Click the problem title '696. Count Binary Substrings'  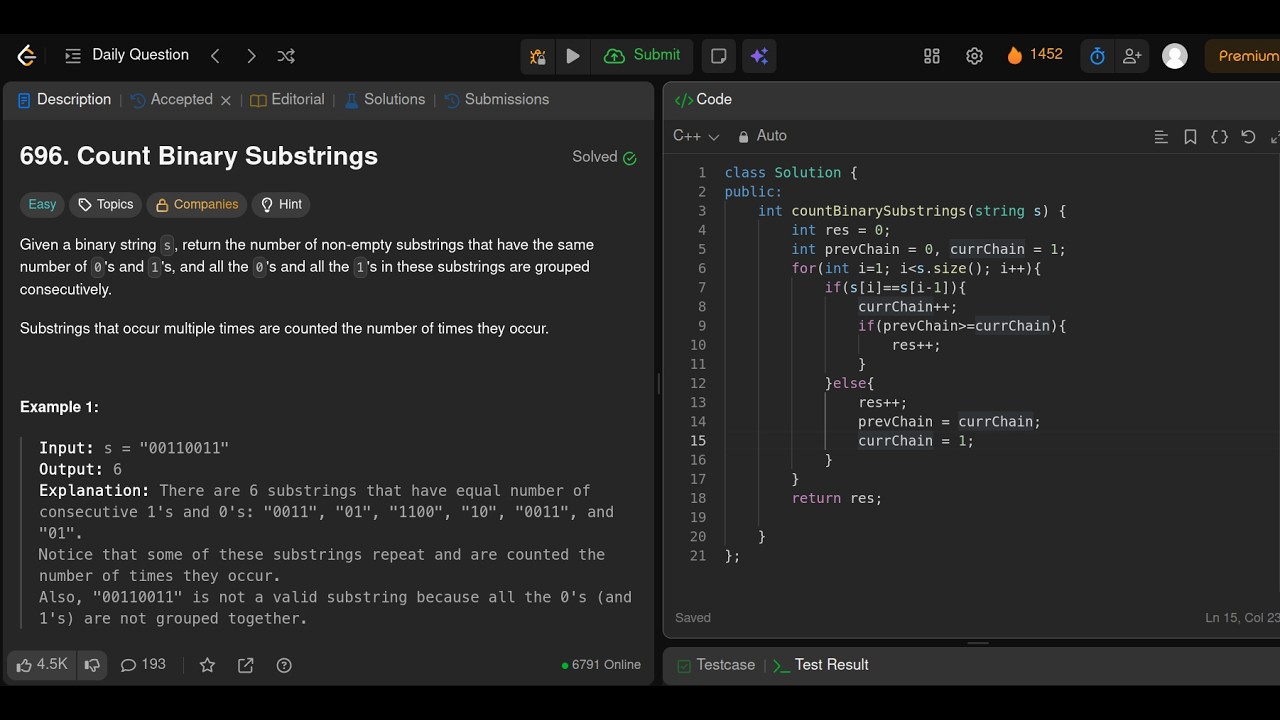(x=199, y=156)
